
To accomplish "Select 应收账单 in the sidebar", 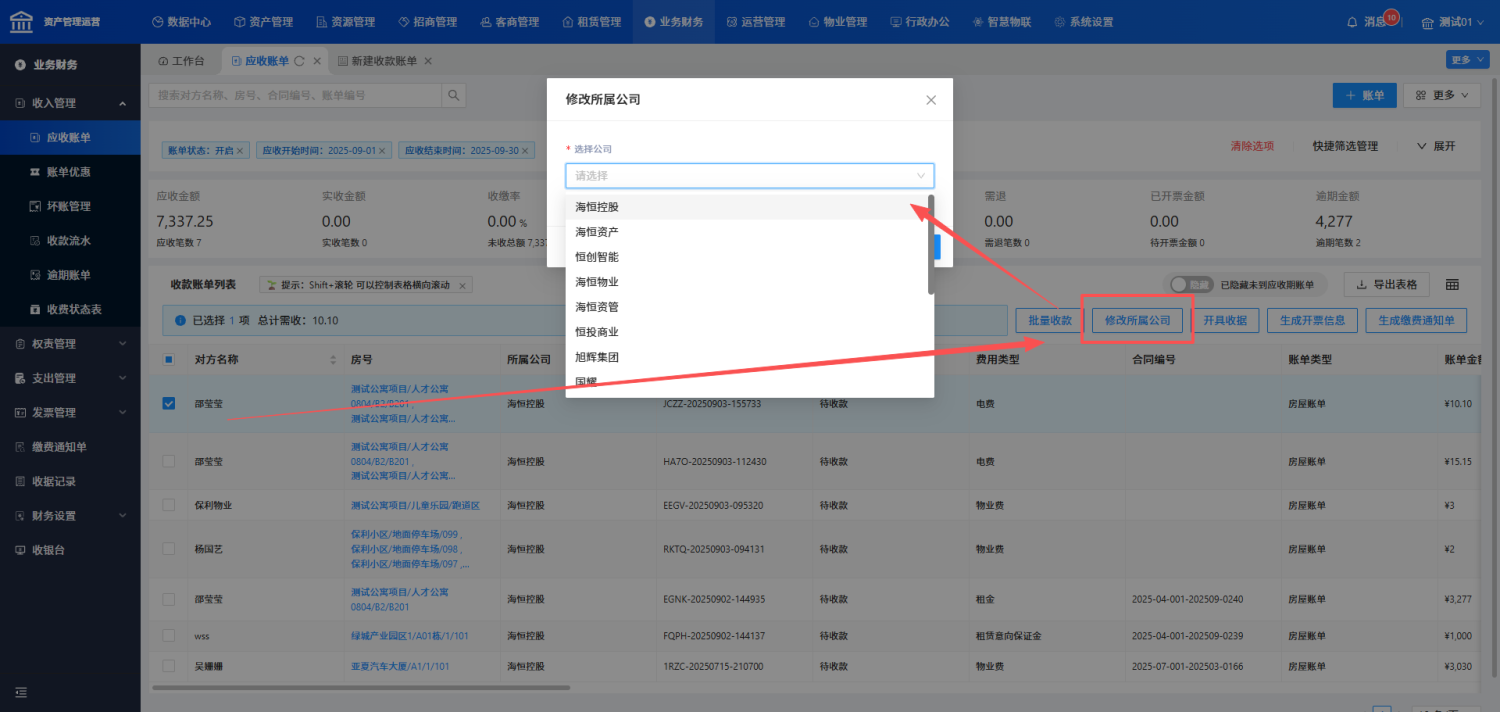I will pos(70,137).
